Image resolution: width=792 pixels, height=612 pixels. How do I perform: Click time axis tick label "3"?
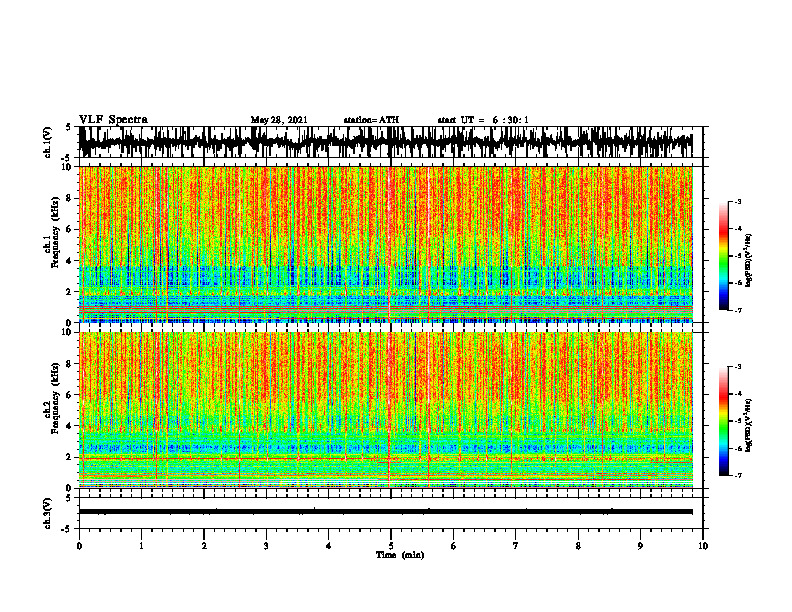coord(266,546)
